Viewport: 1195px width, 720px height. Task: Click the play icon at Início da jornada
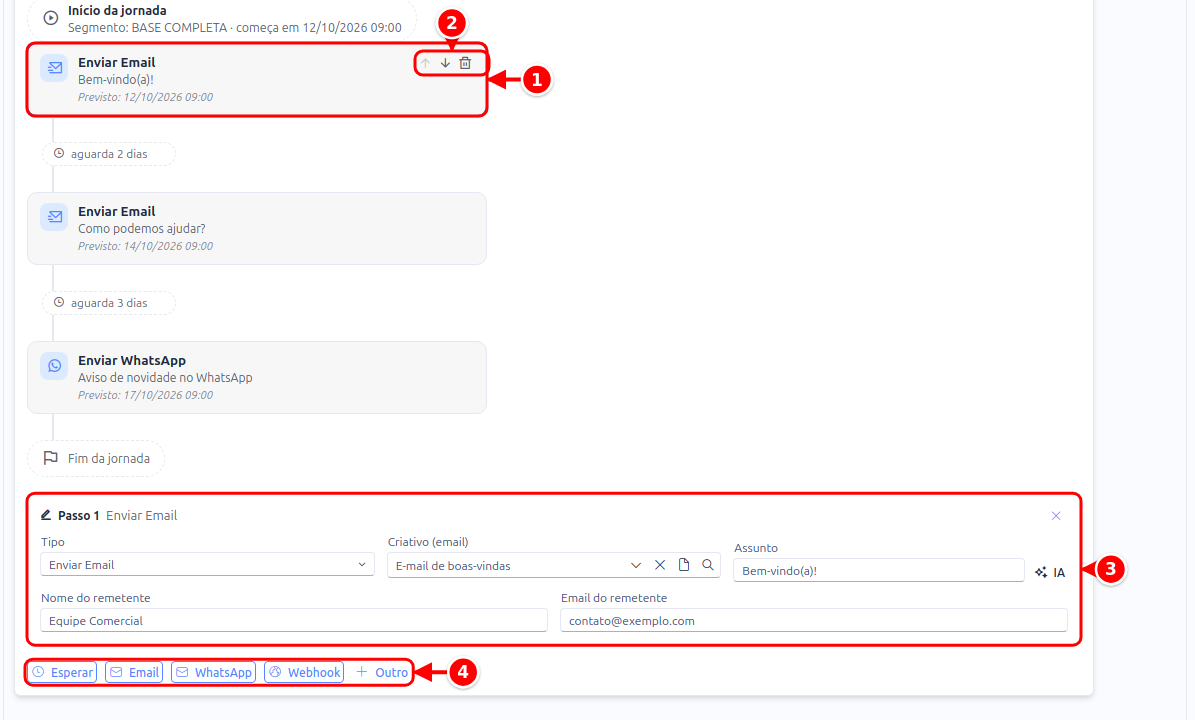(50, 18)
